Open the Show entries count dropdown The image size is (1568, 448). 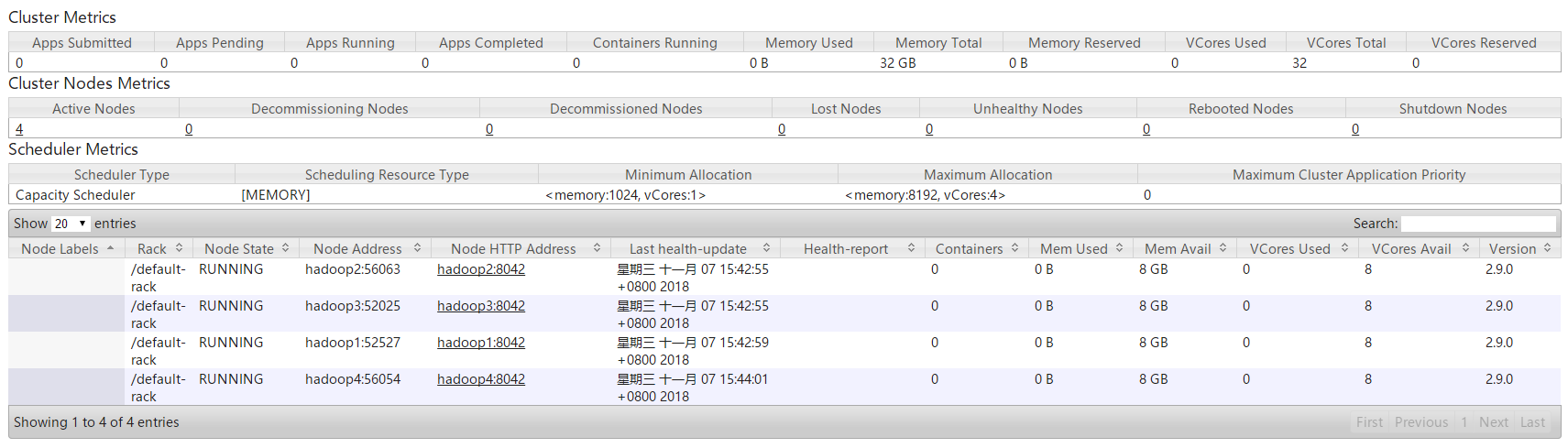pyautogui.click(x=71, y=224)
